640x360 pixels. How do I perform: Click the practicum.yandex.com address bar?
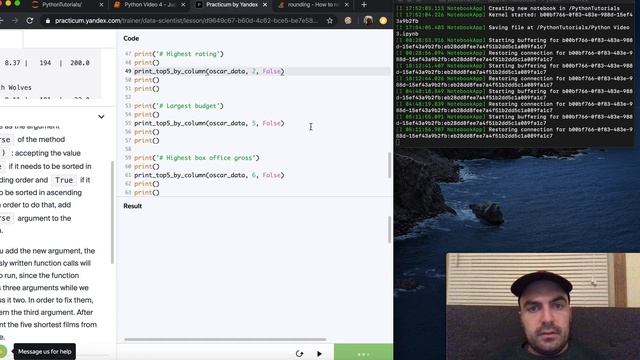coord(186,20)
